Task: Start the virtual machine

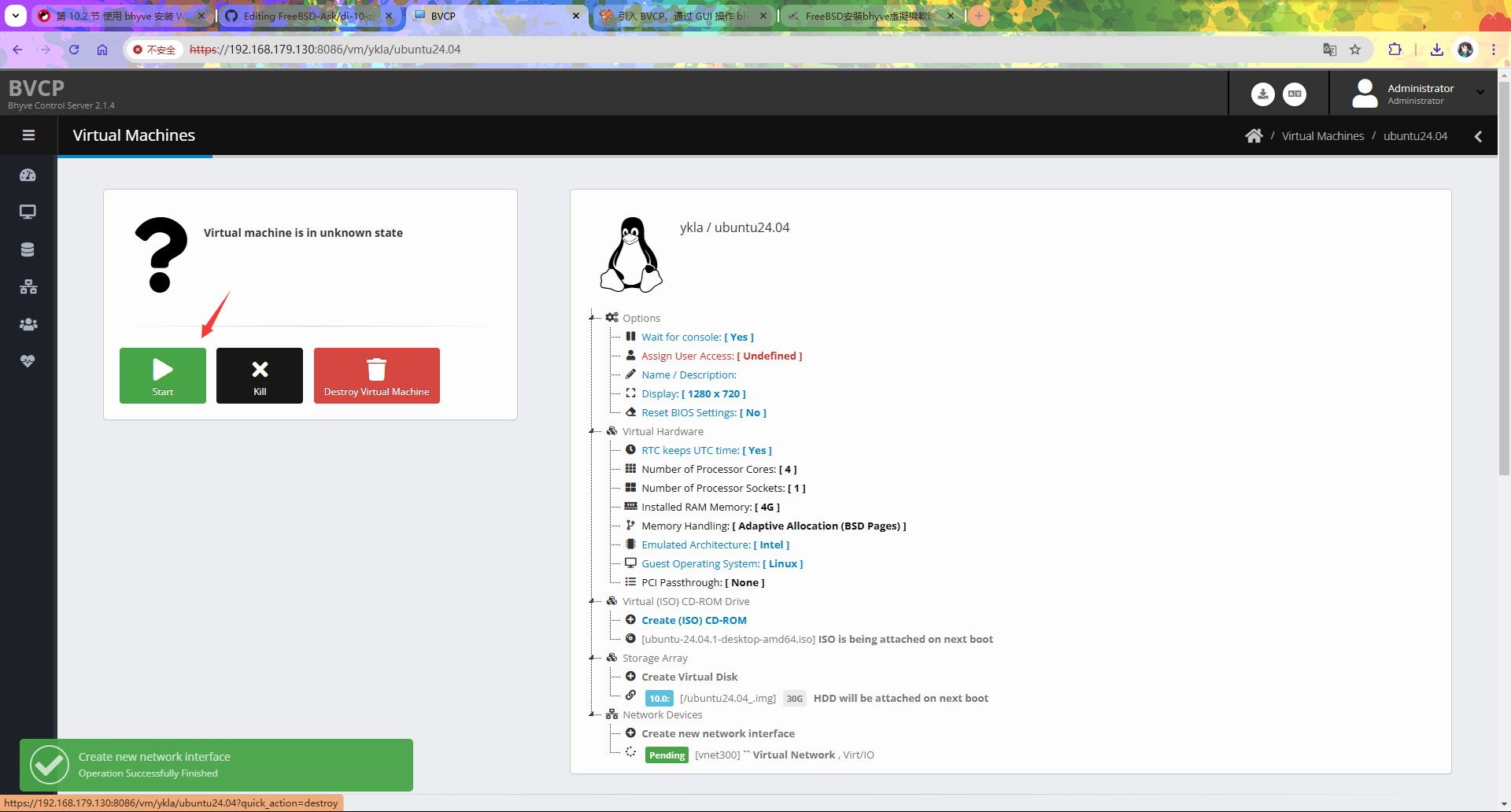Action: tap(163, 375)
